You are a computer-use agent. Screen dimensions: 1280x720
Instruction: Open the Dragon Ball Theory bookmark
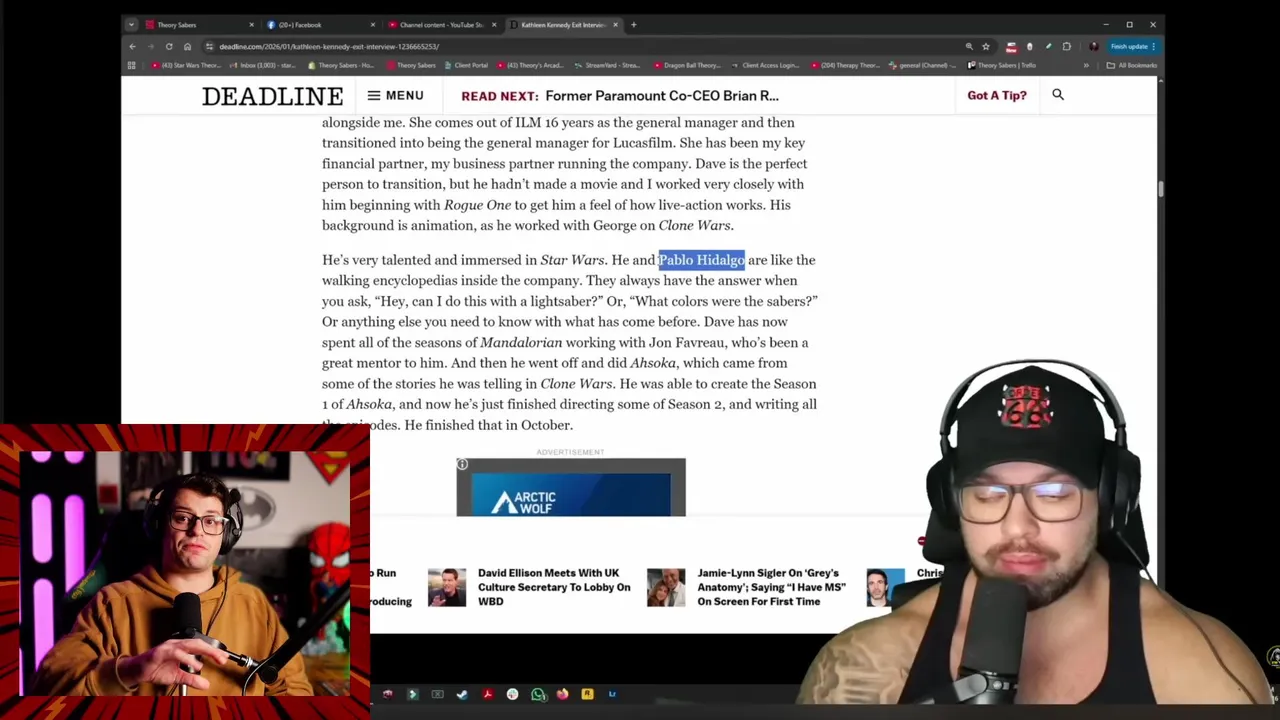(x=687, y=65)
